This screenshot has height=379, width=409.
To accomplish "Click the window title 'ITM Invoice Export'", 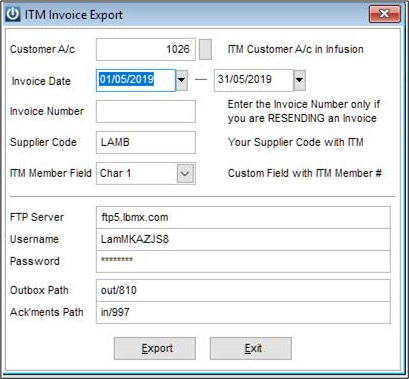I will 74,15.
